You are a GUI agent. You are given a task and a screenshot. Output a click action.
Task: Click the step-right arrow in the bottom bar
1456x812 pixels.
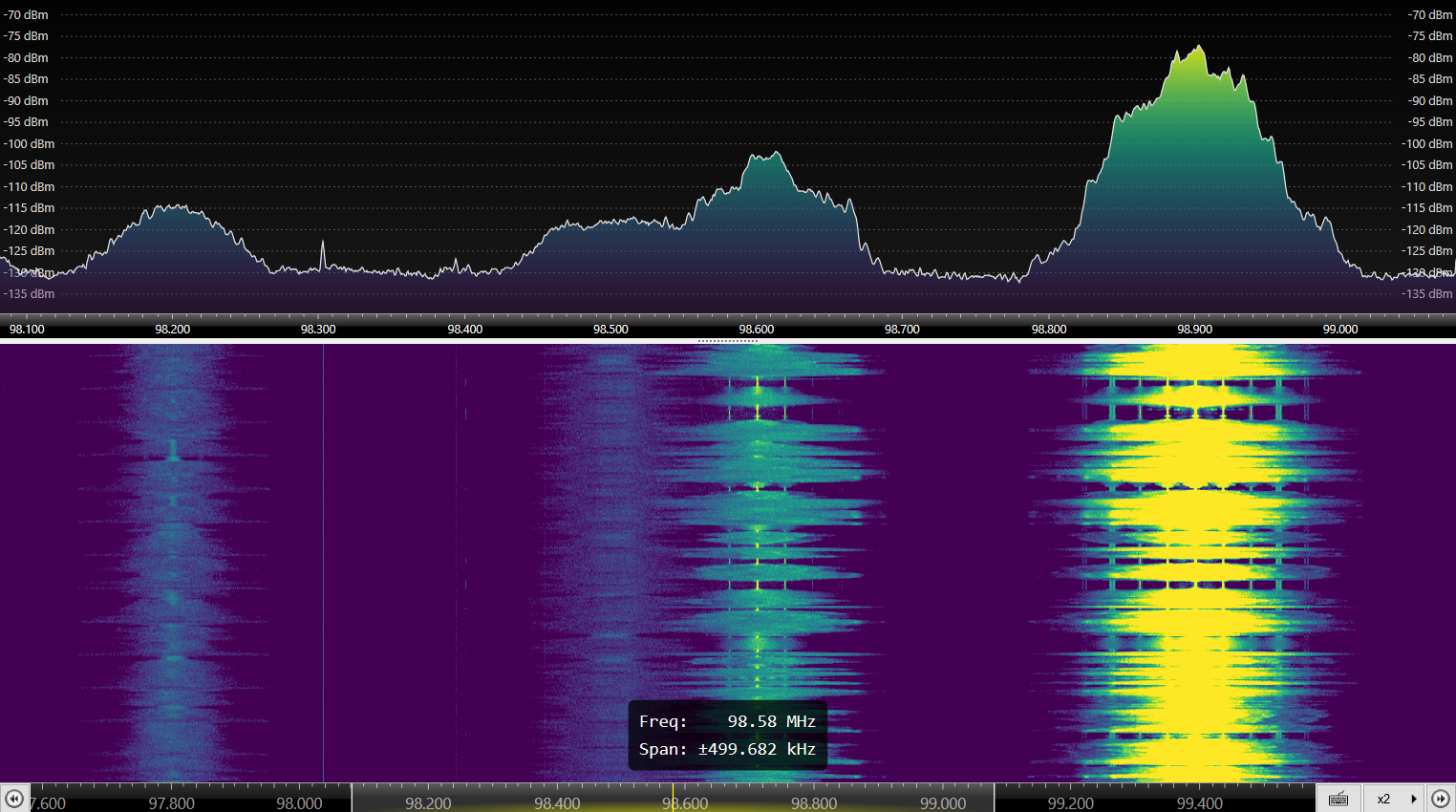click(x=1441, y=799)
